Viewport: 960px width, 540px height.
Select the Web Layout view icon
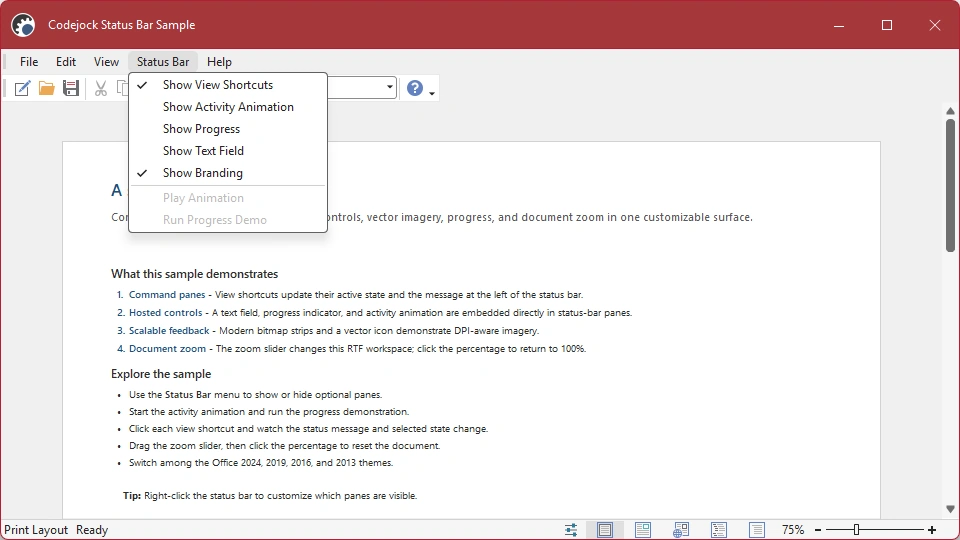[681, 530]
